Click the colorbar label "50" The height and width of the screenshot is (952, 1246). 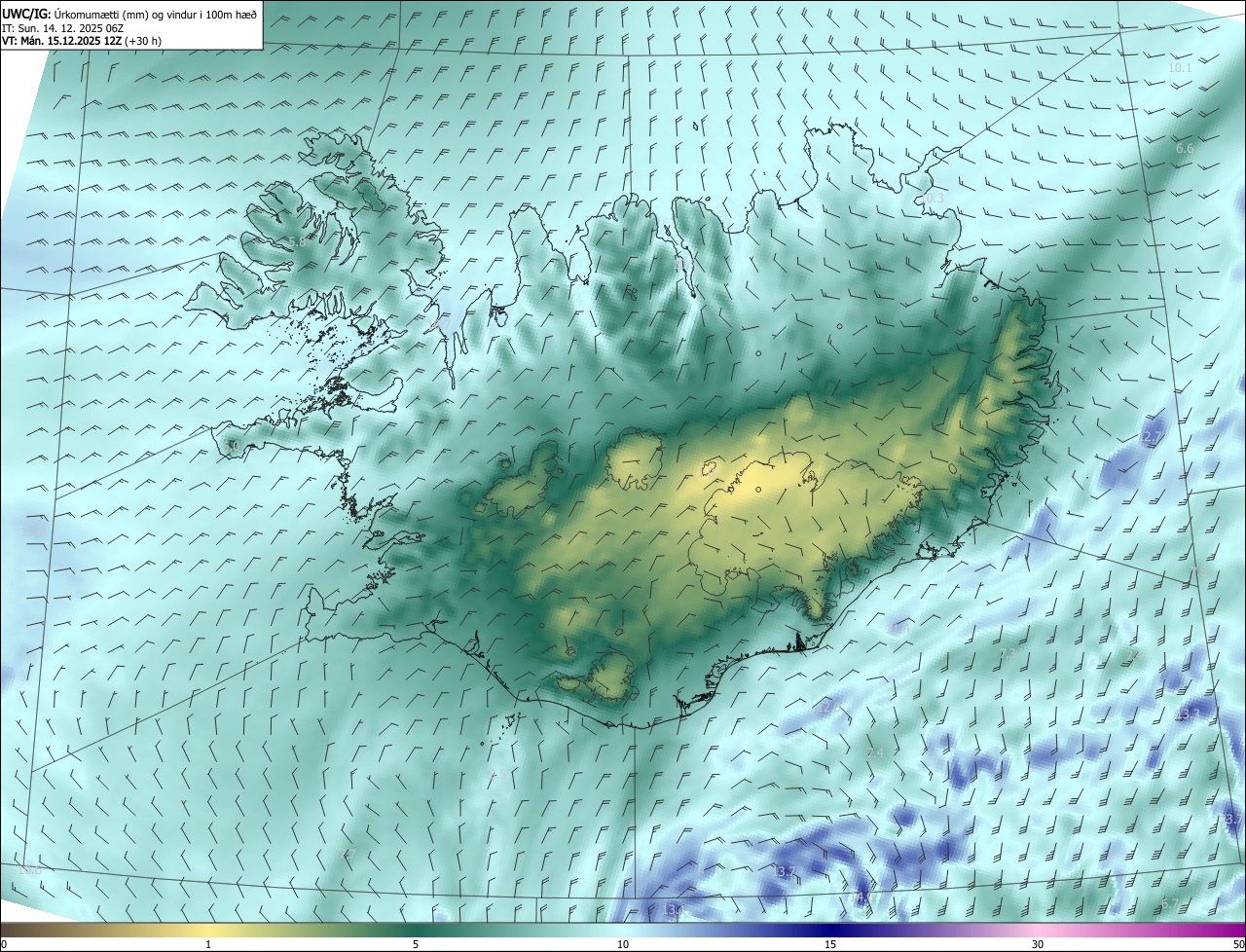[1238, 944]
